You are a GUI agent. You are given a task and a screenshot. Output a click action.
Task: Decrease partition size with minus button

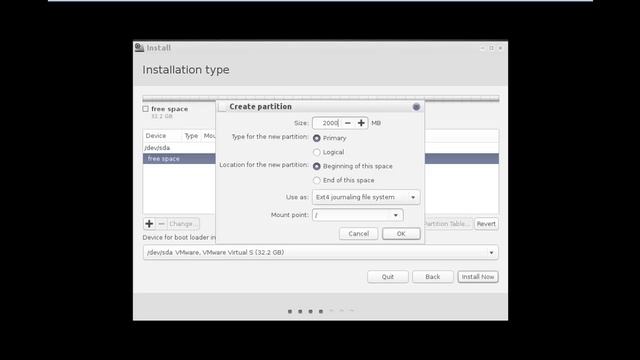(348, 123)
